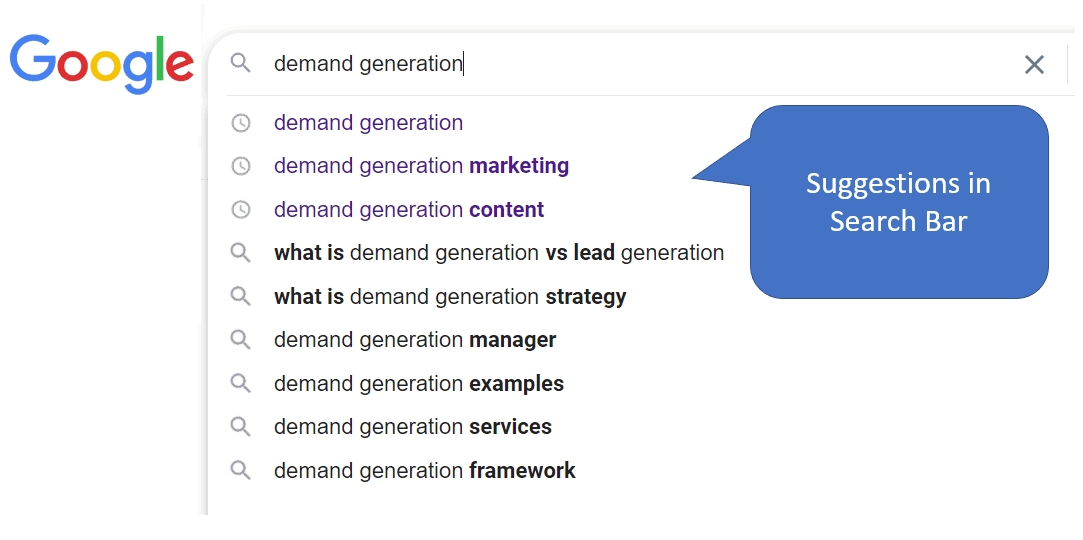
Task: Click the search icon beside 'vs lead generation' suggestion
Action: coord(241,253)
